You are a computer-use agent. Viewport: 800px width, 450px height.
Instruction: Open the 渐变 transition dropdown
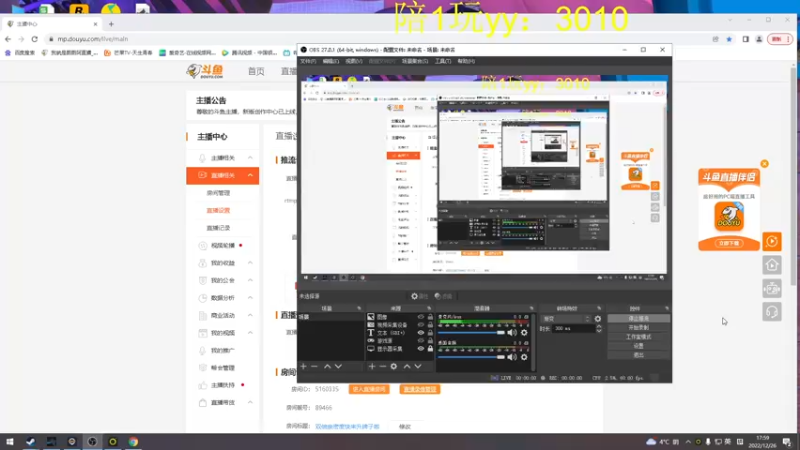coord(565,319)
